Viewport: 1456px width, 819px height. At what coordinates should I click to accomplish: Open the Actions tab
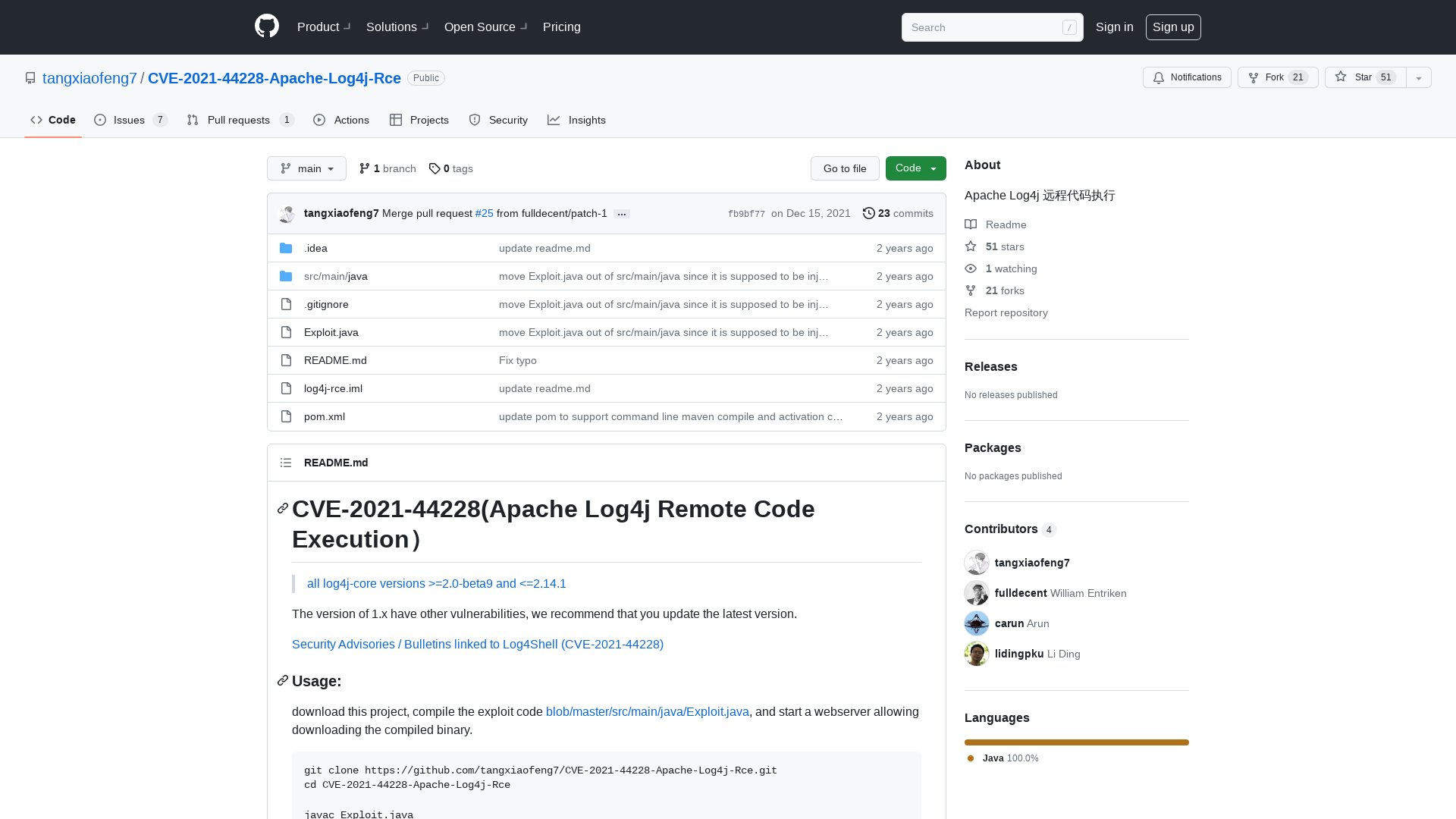pos(341,120)
